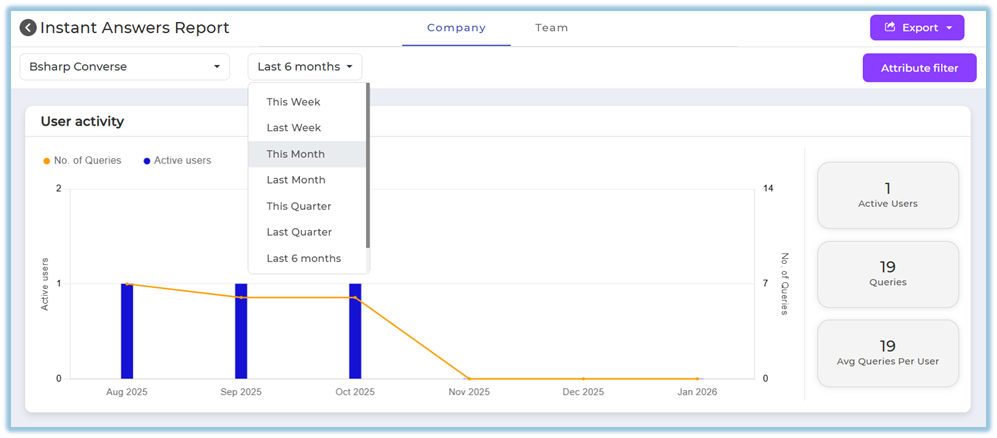997x438 pixels.
Task: Choose This Month option
Action: point(295,154)
